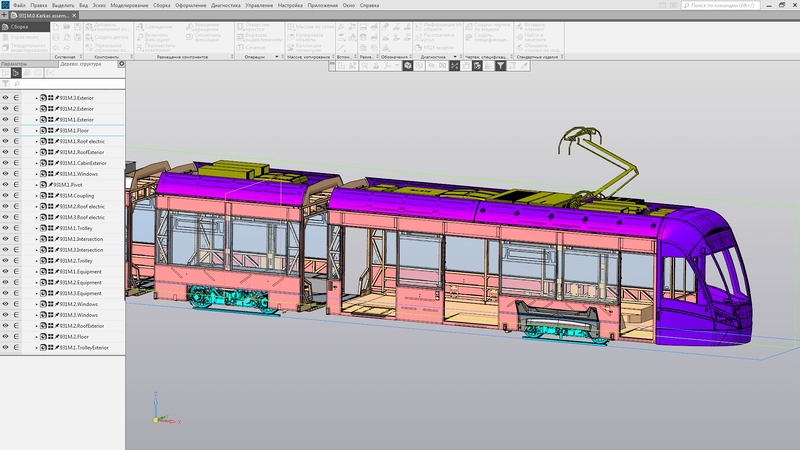Screen dimensions: 800x450
Task: Expand the 931M.1.Roof electric node
Action: pyautogui.click(x=36, y=141)
